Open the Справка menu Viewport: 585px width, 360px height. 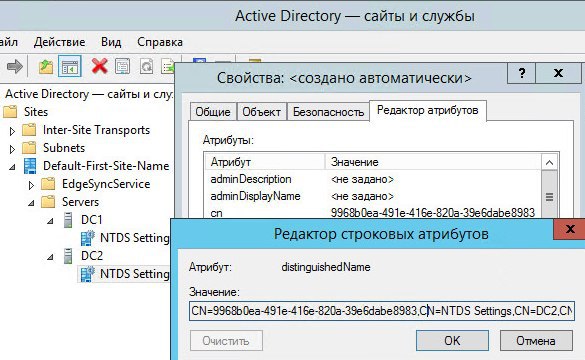160,42
